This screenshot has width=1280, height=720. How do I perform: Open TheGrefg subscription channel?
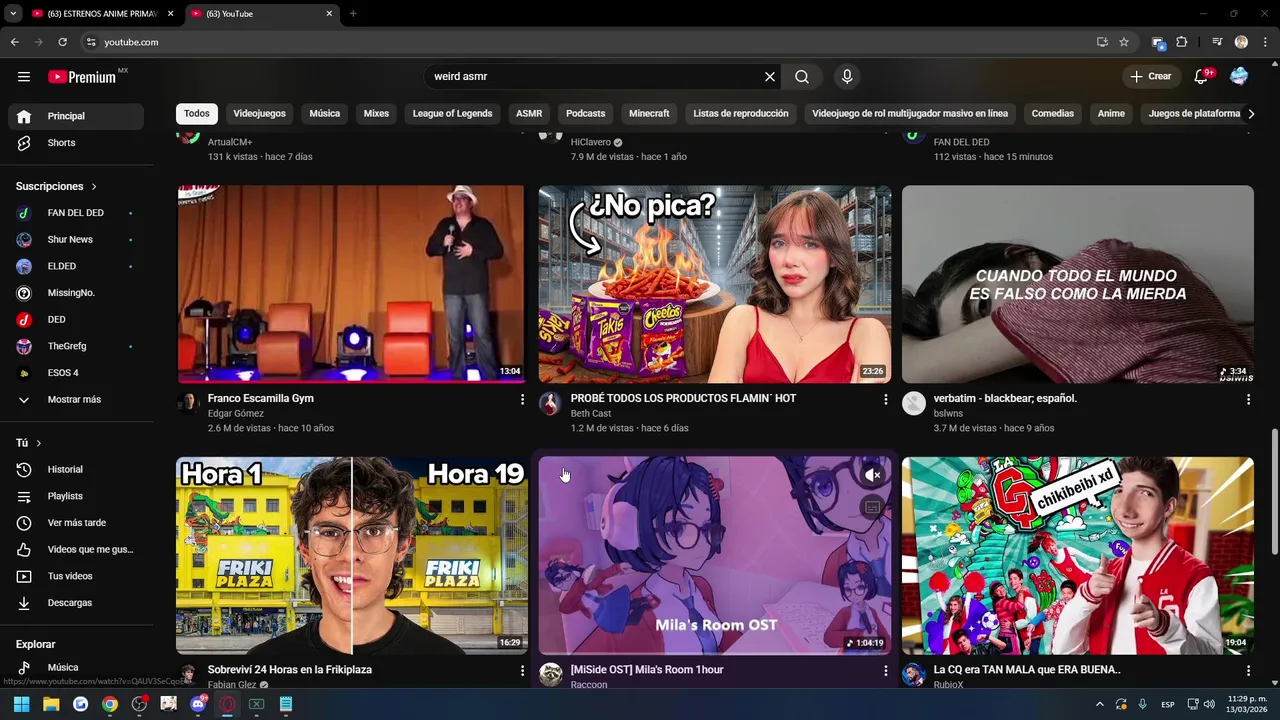[x=77, y=346]
